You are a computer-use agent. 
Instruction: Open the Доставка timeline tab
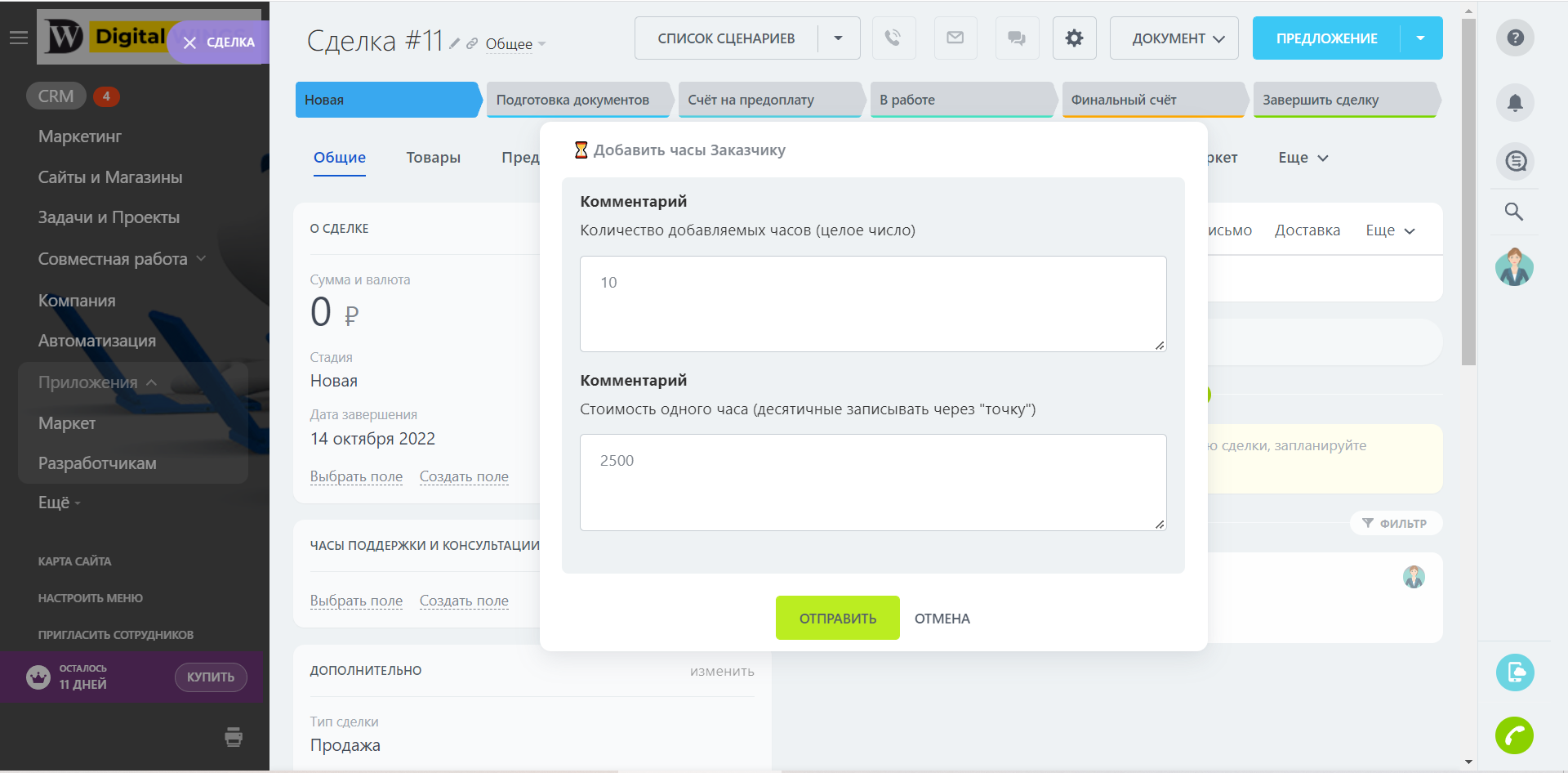tap(1307, 230)
